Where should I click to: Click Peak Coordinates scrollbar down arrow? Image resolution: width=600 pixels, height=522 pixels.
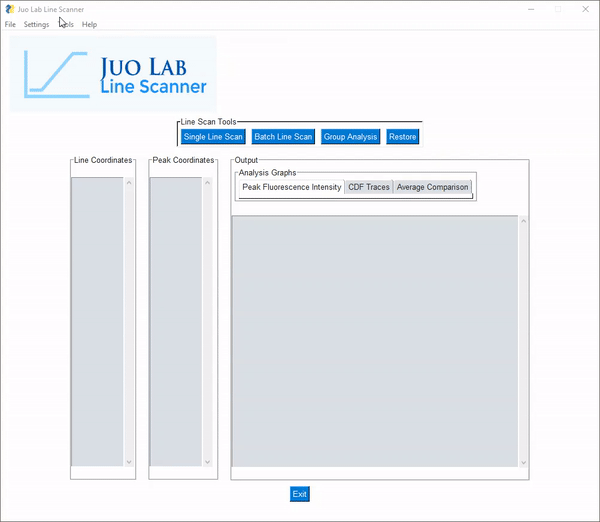click(x=207, y=462)
